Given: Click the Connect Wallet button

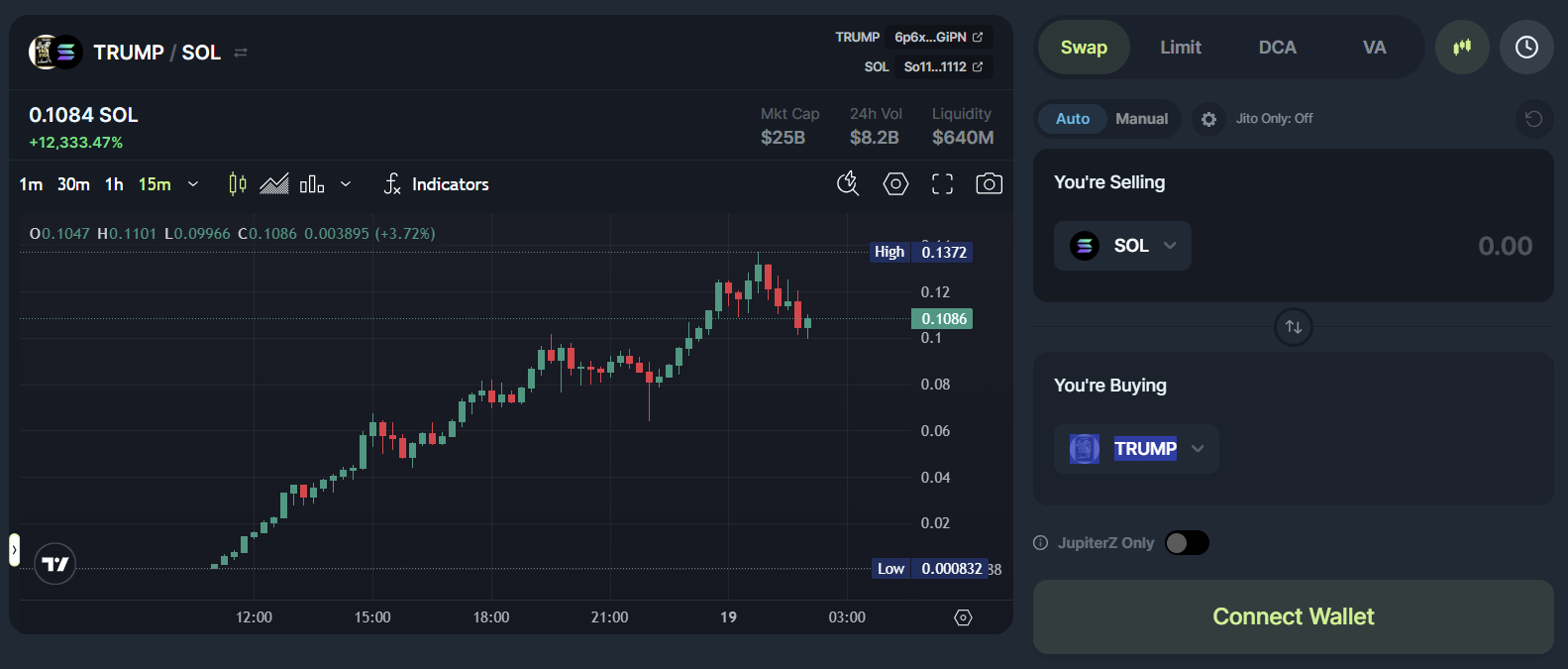Looking at the screenshot, I should tap(1293, 616).
